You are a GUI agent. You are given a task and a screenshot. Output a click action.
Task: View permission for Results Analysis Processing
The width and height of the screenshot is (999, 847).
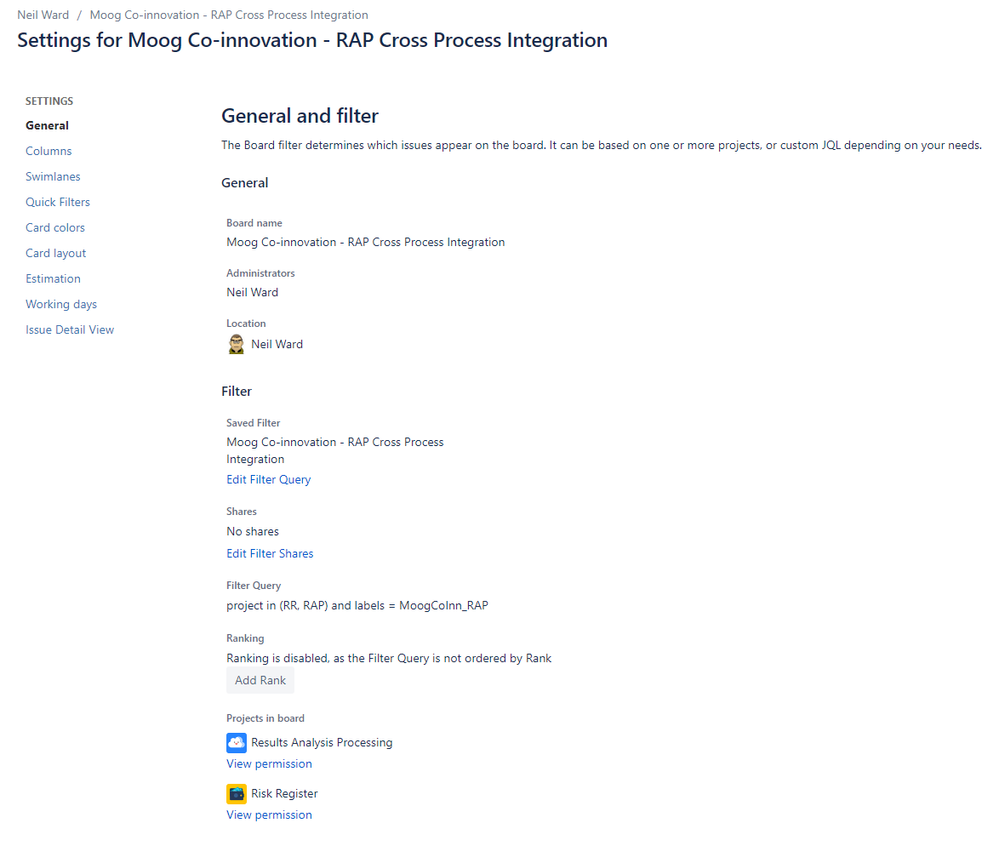point(269,764)
